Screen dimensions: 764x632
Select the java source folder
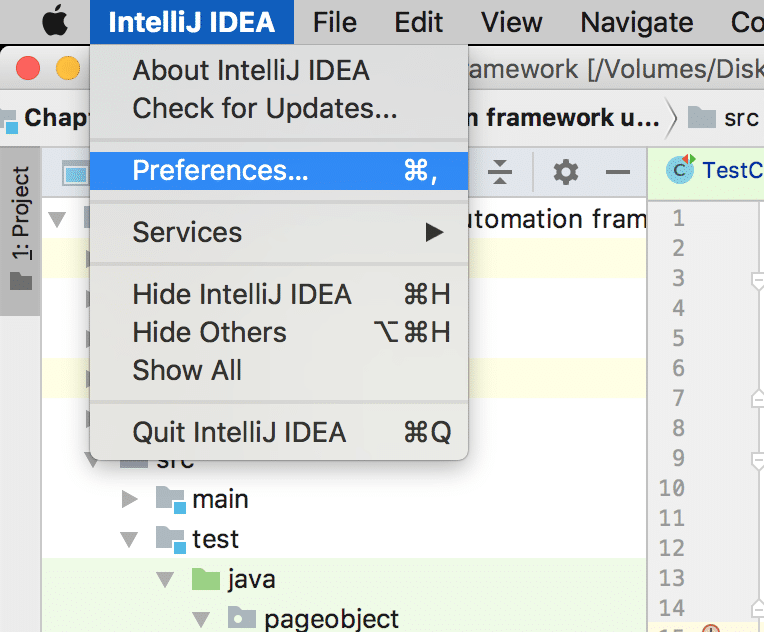pyautogui.click(x=251, y=579)
